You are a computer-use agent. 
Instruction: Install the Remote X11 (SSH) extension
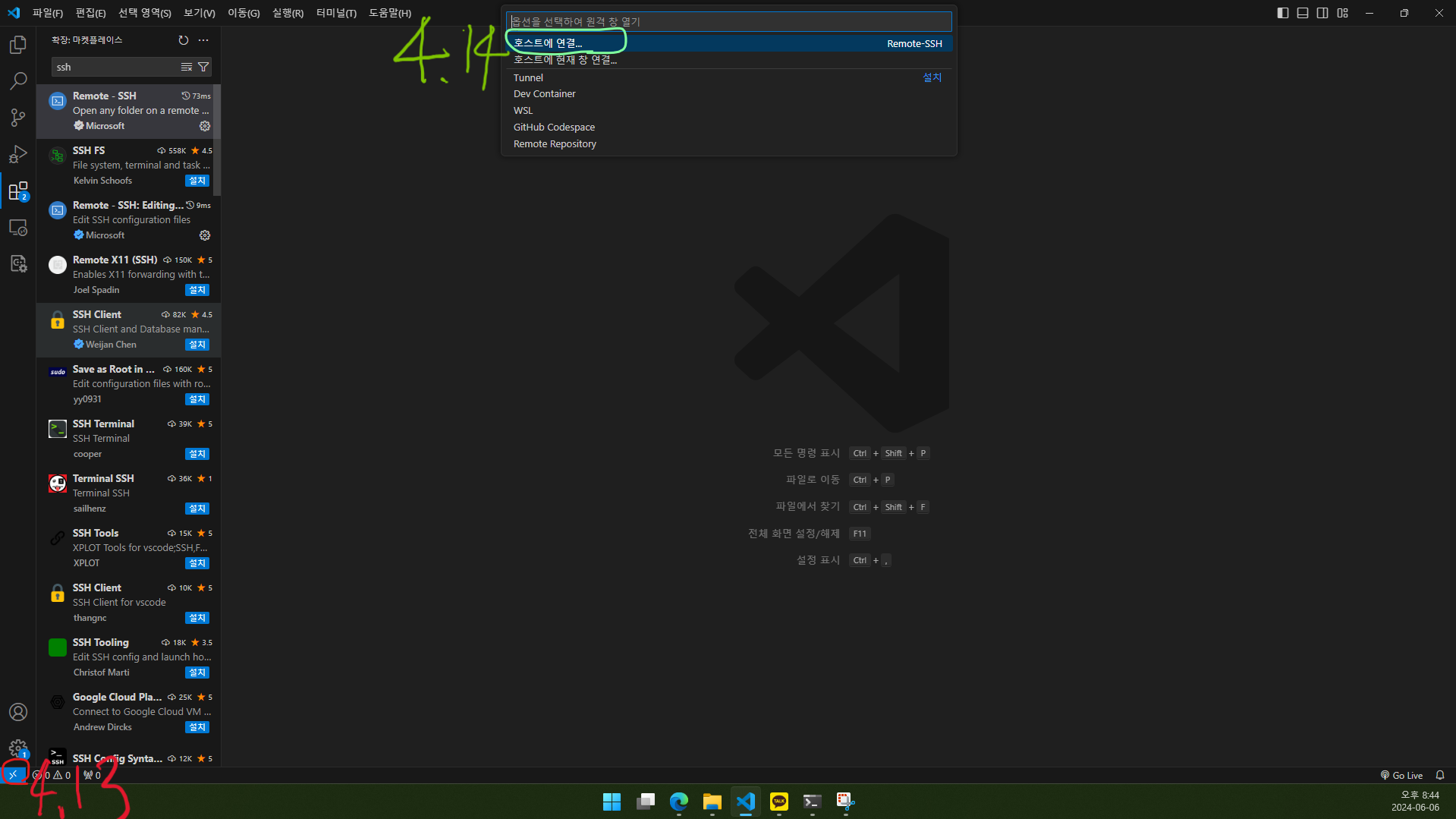click(x=197, y=290)
